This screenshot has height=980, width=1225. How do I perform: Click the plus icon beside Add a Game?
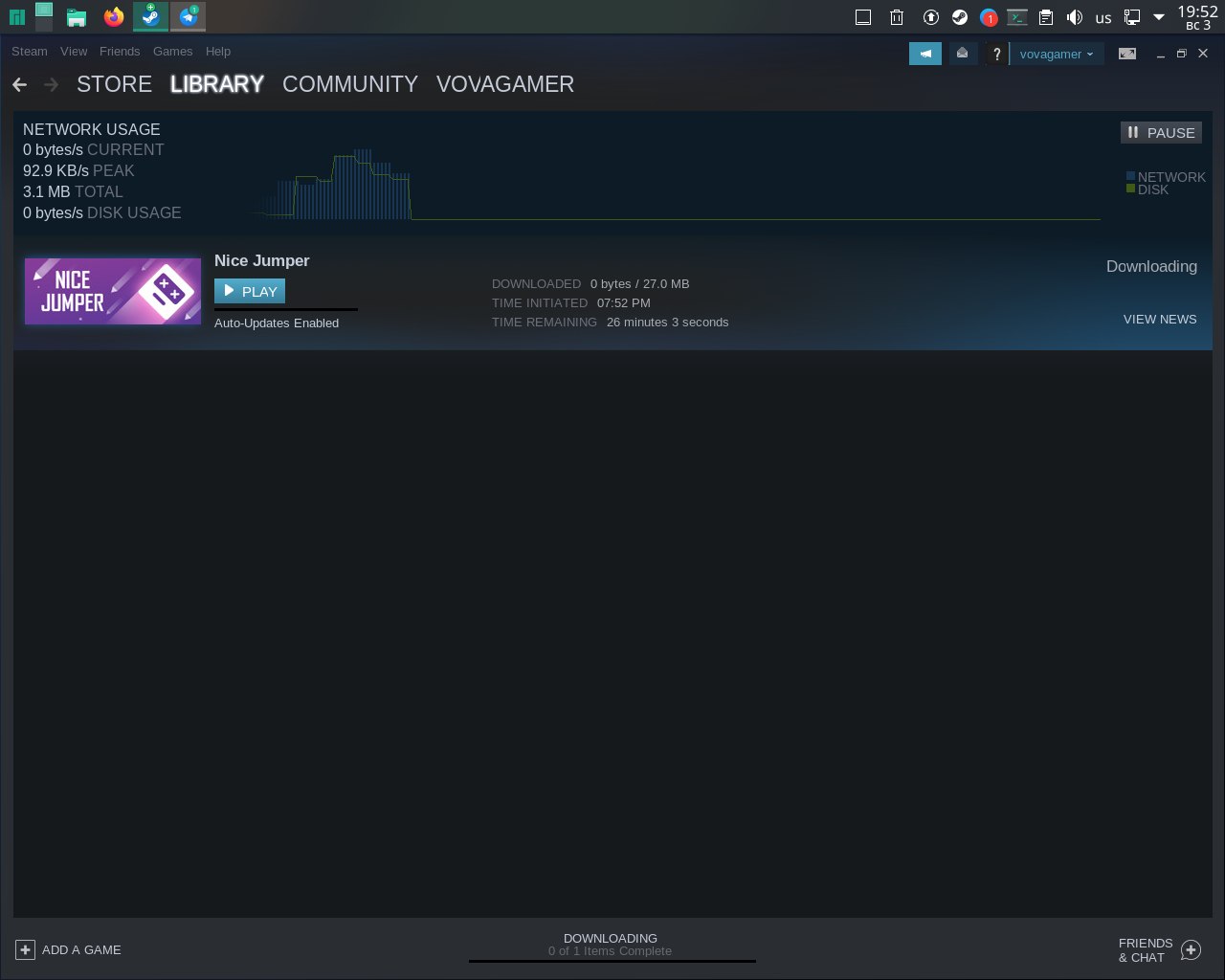25,949
